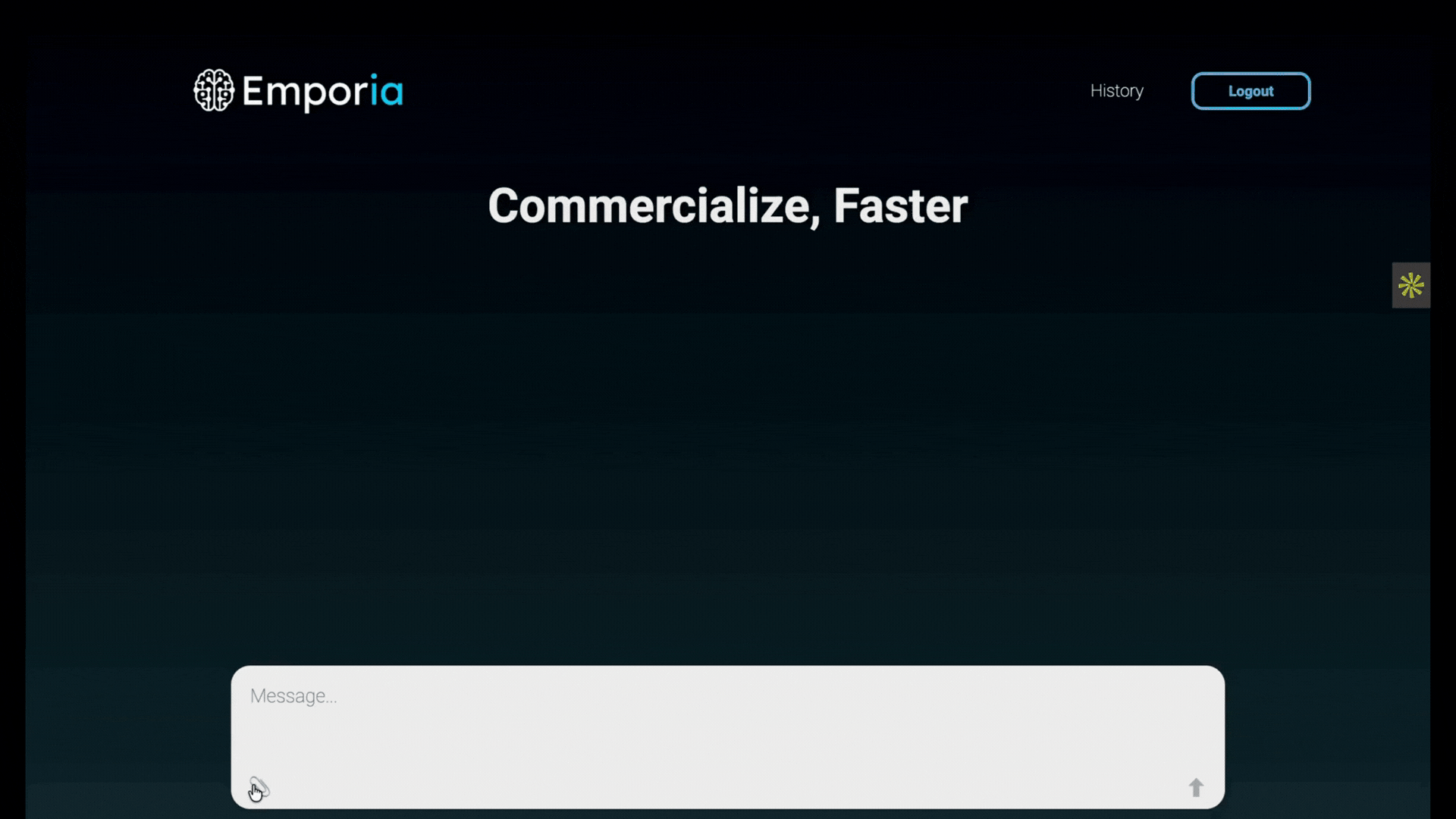Expand the floating asterisk panel tab
The height and width of the screenshot is (819, 1456).
1410,285
